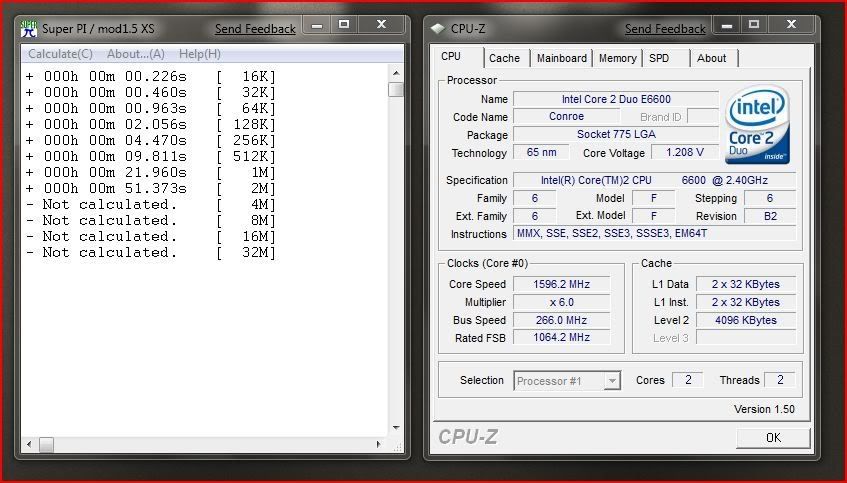
Task: Click the Super PI app icon in title bar
Action: 29,28
